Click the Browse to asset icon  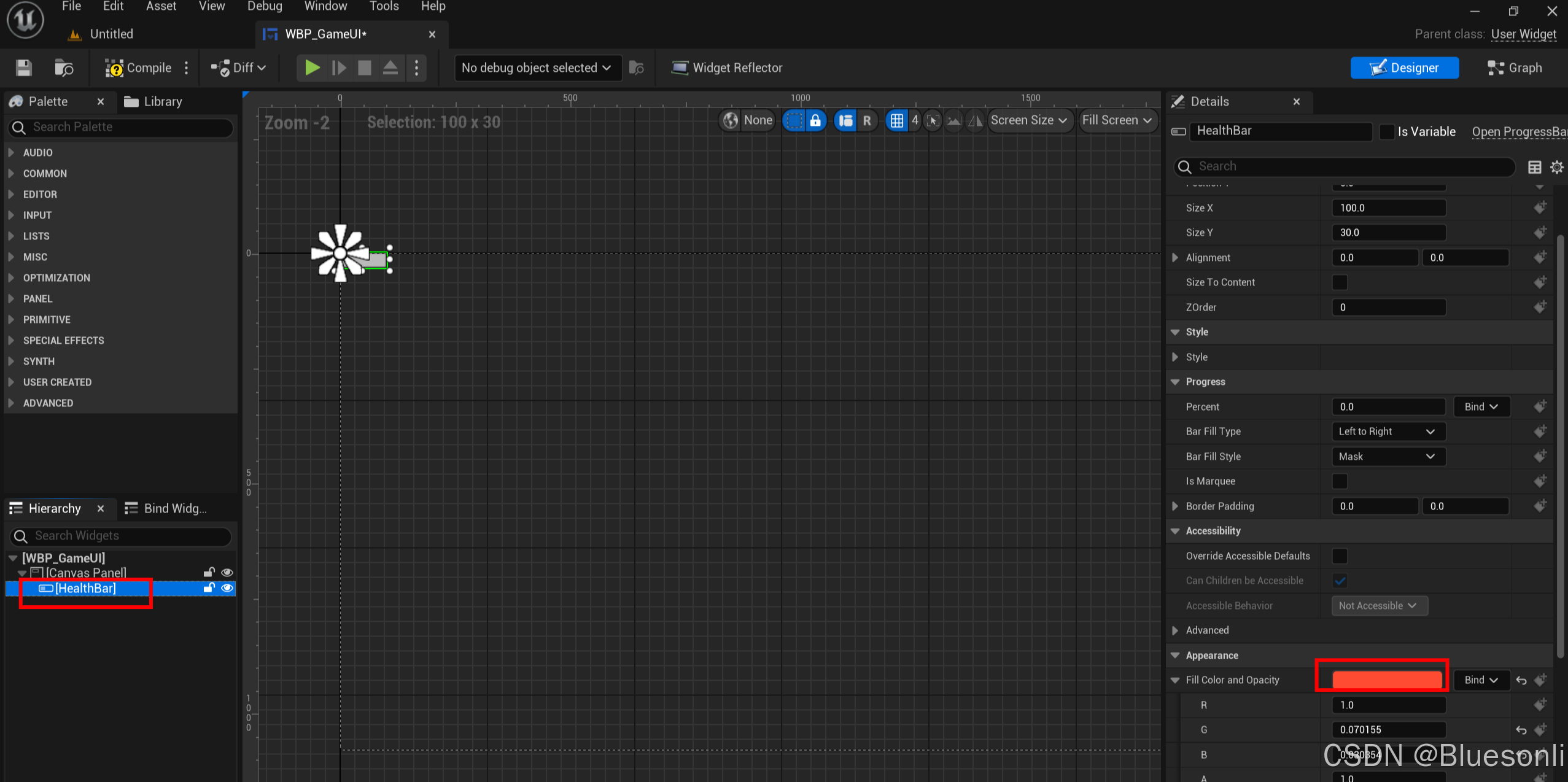tap(64, 68)
